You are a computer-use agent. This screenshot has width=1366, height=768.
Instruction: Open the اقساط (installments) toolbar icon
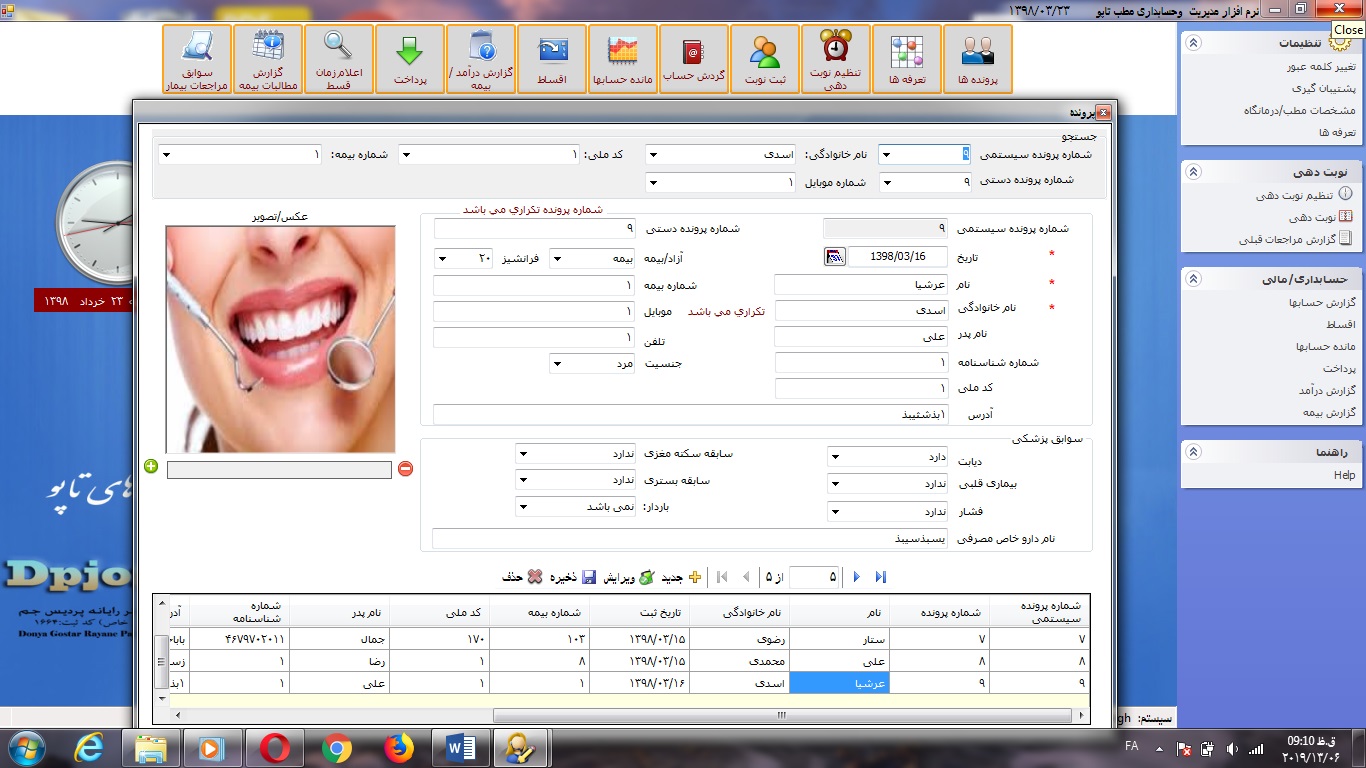tap(551, 58)
